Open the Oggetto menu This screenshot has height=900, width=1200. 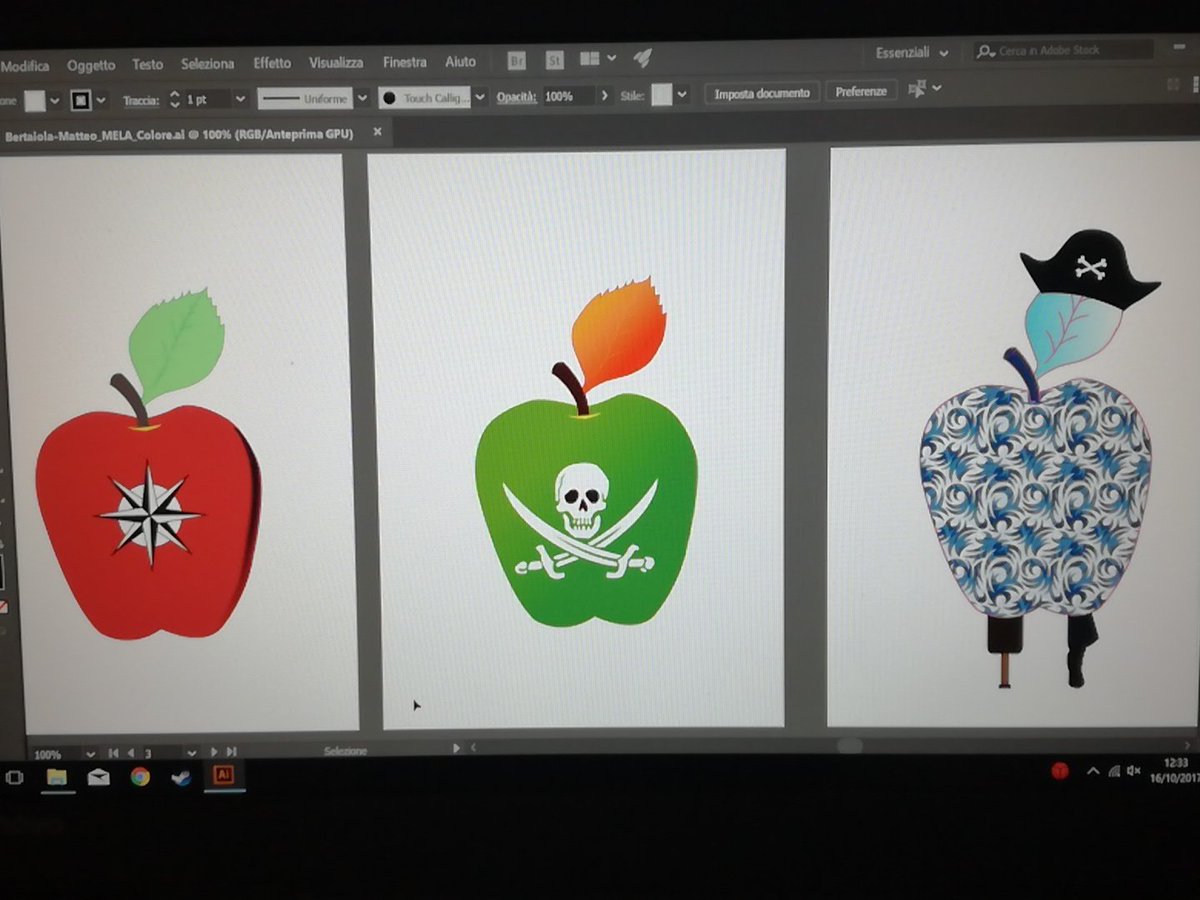91,65
